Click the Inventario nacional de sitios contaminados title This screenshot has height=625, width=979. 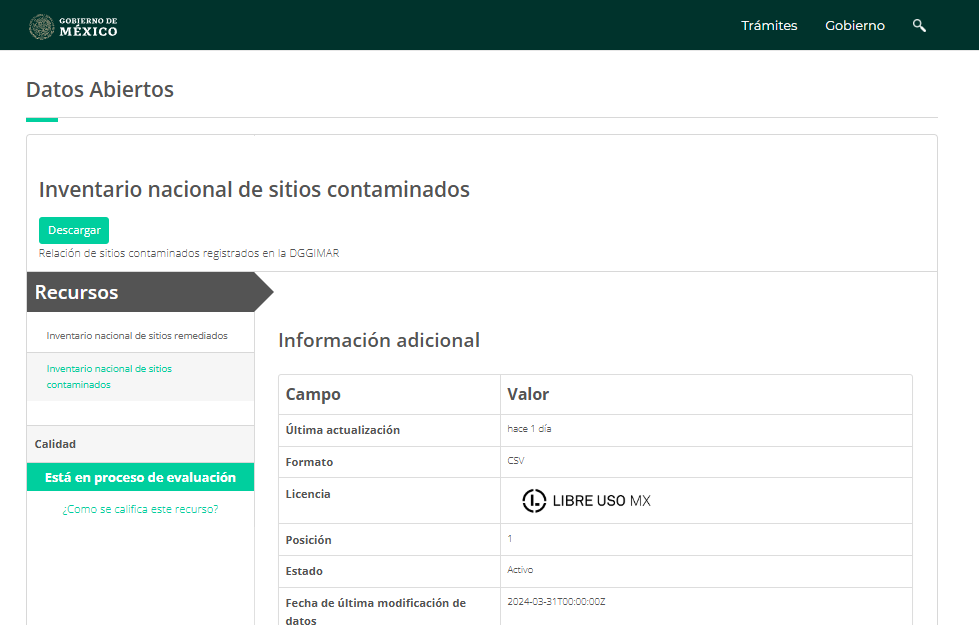(254, 189)
